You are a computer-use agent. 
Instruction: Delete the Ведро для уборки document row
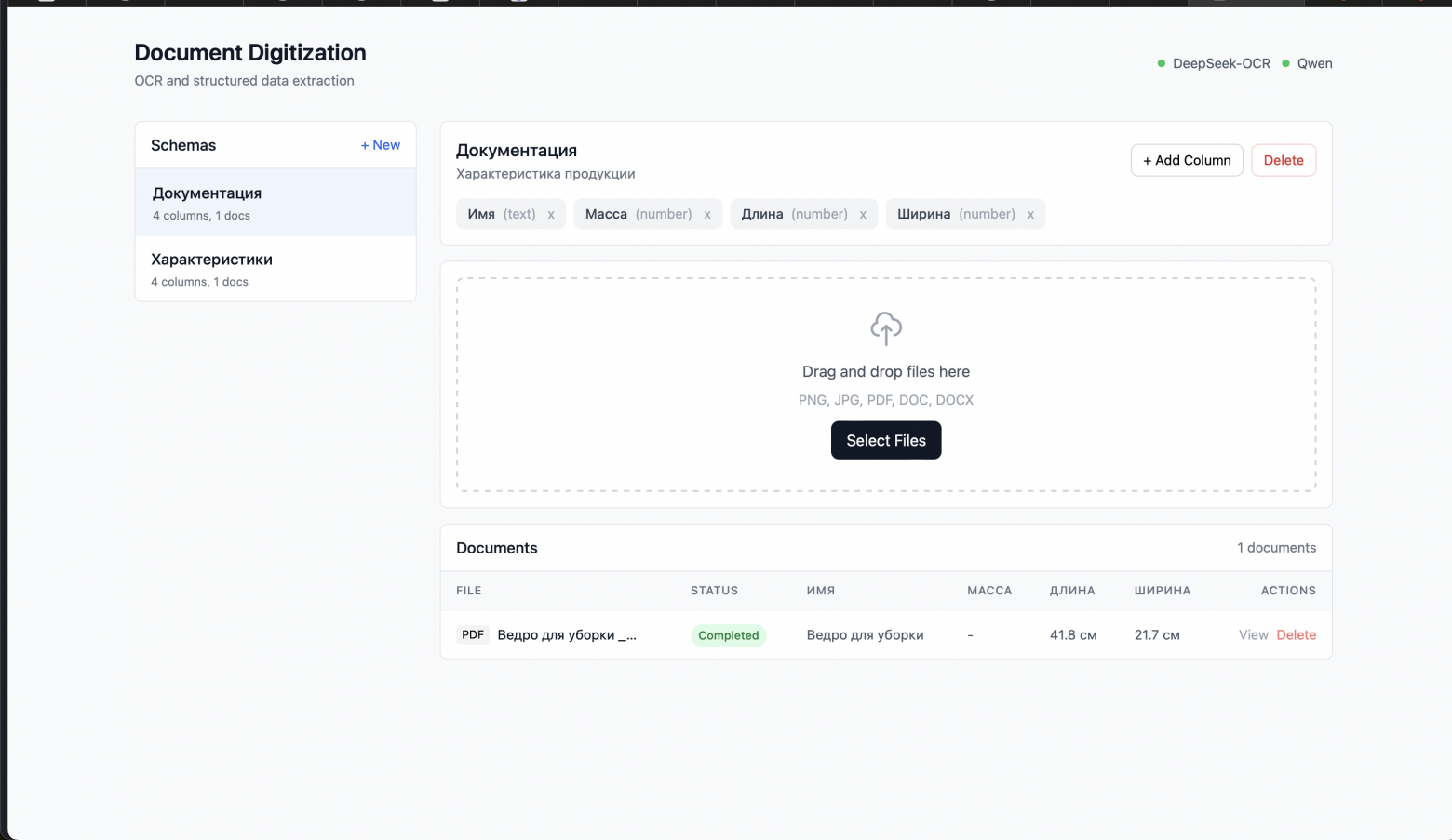coord(1296,635)
